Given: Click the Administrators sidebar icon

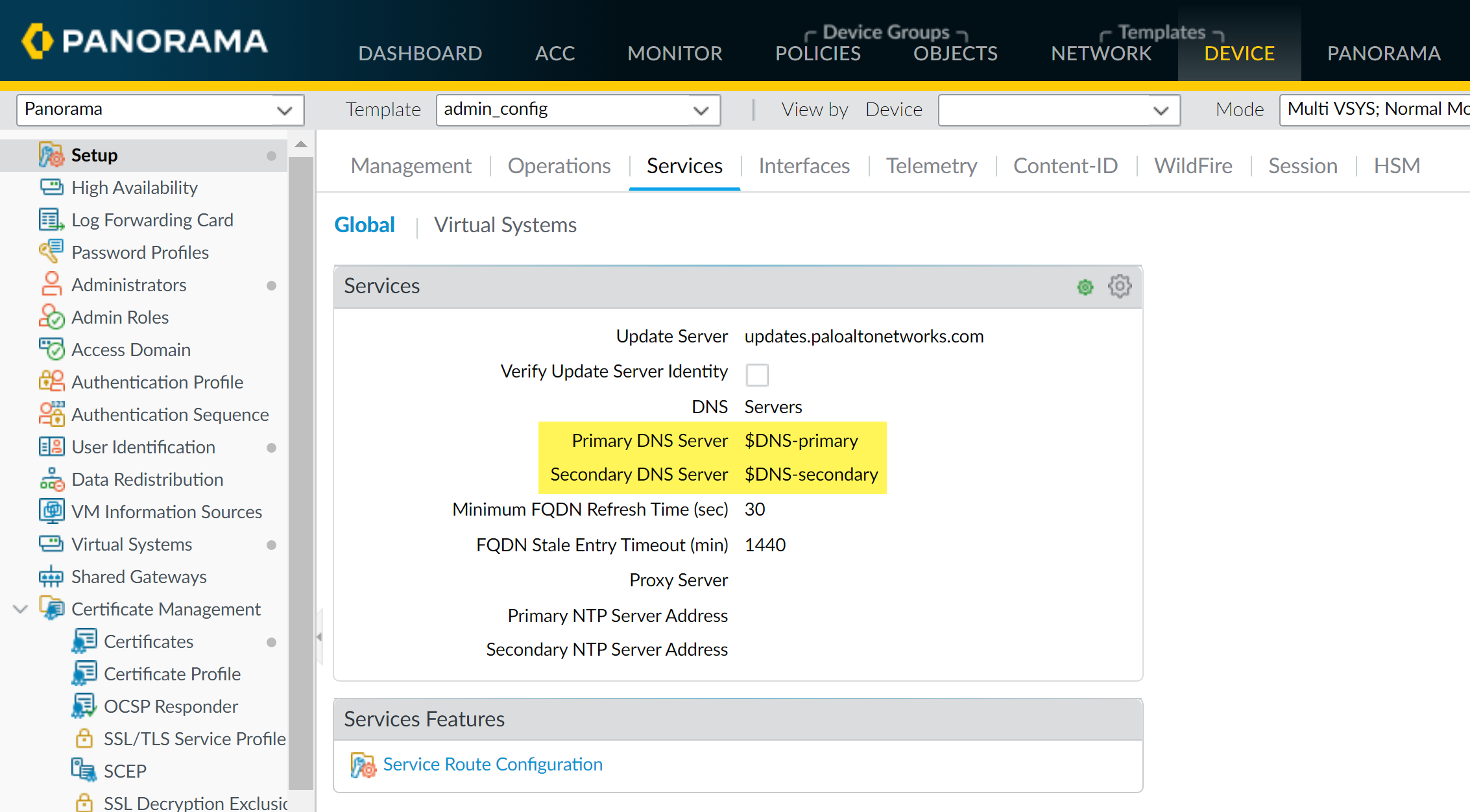Looking at the screenshot, I should tap(51, 285).
